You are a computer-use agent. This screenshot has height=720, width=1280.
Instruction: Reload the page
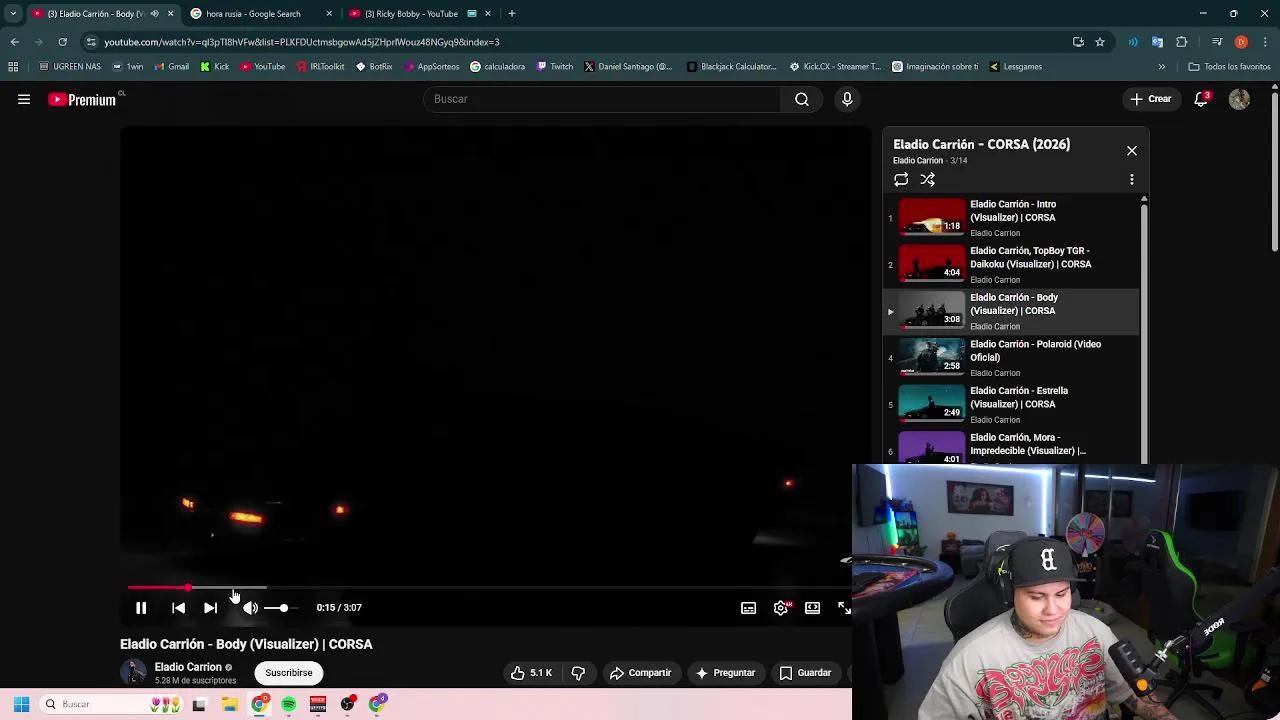click(62, 42)
